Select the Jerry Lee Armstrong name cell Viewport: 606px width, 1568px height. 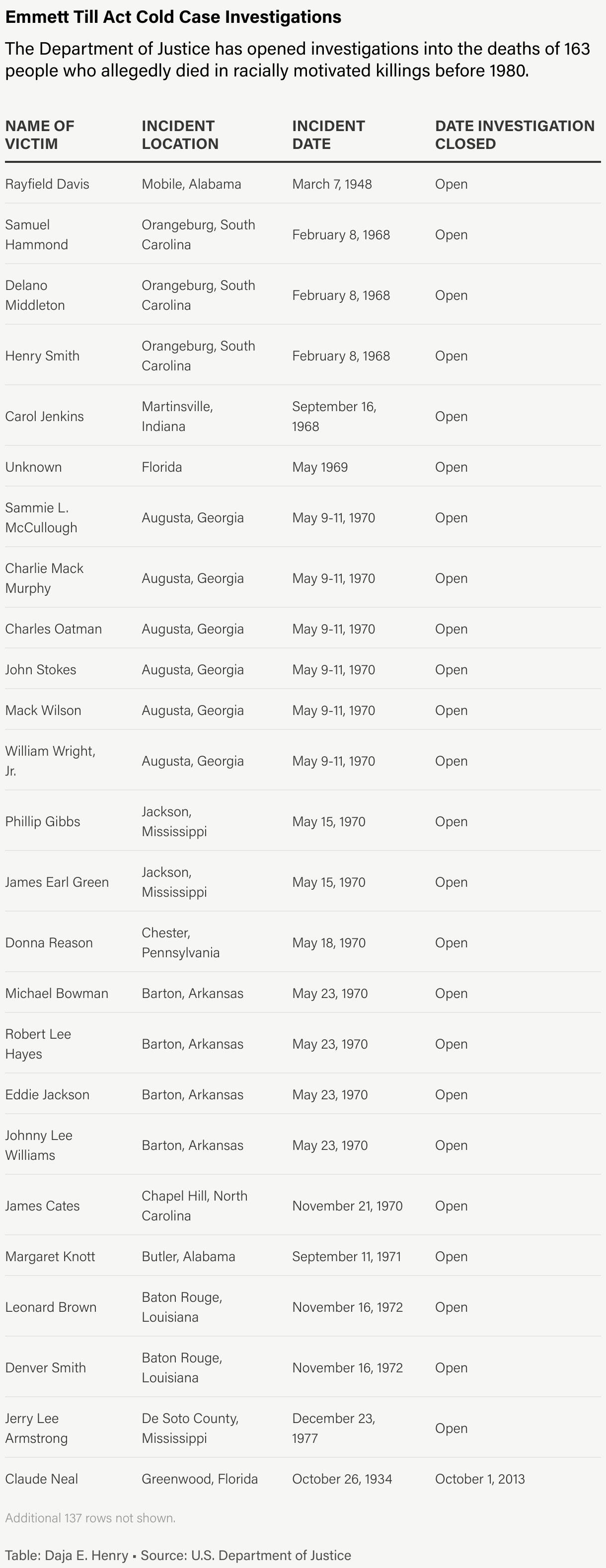[x=36, y=1428]
